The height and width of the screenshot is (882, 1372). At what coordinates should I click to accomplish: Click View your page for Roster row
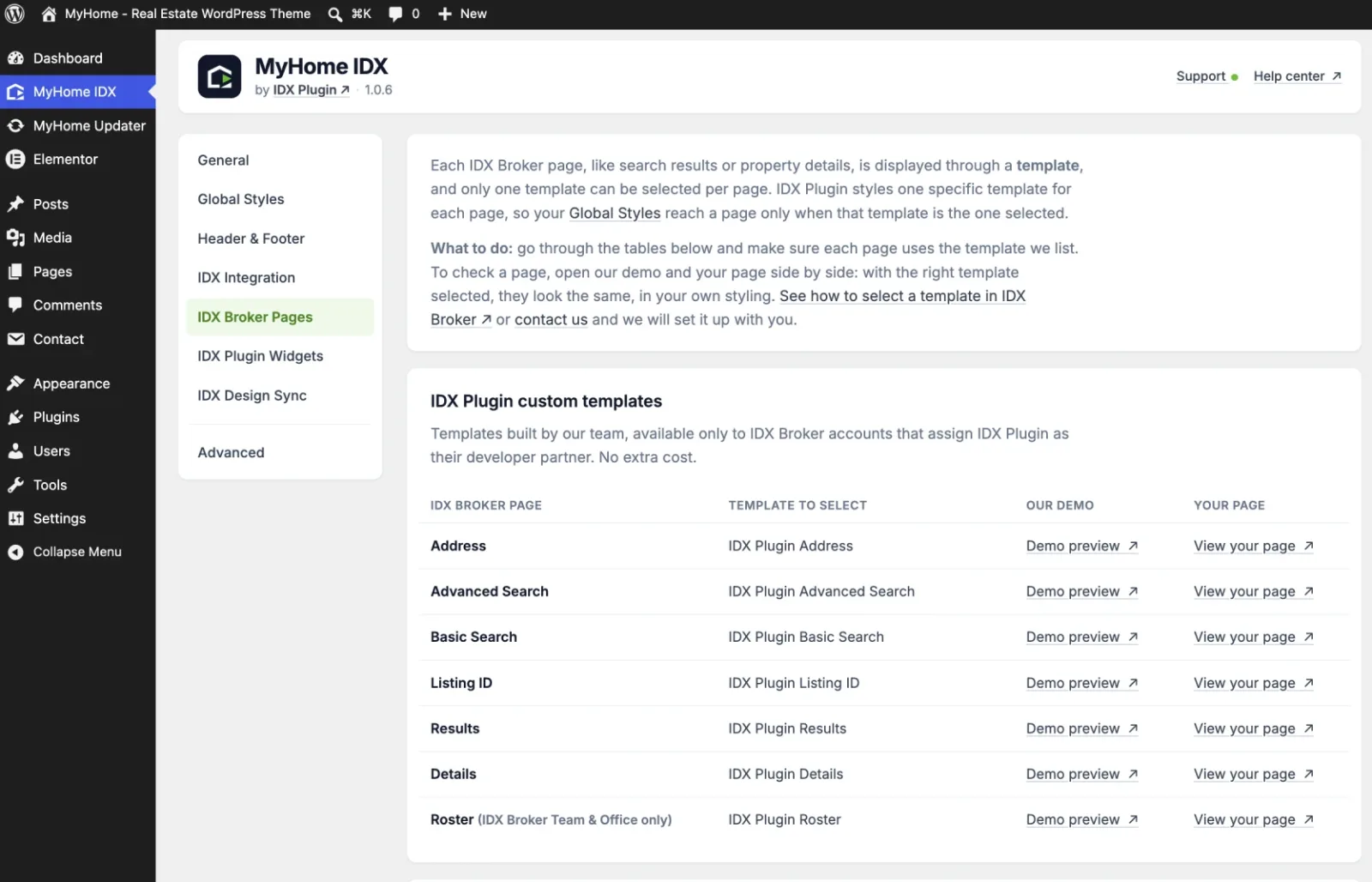click(1253, 819)
